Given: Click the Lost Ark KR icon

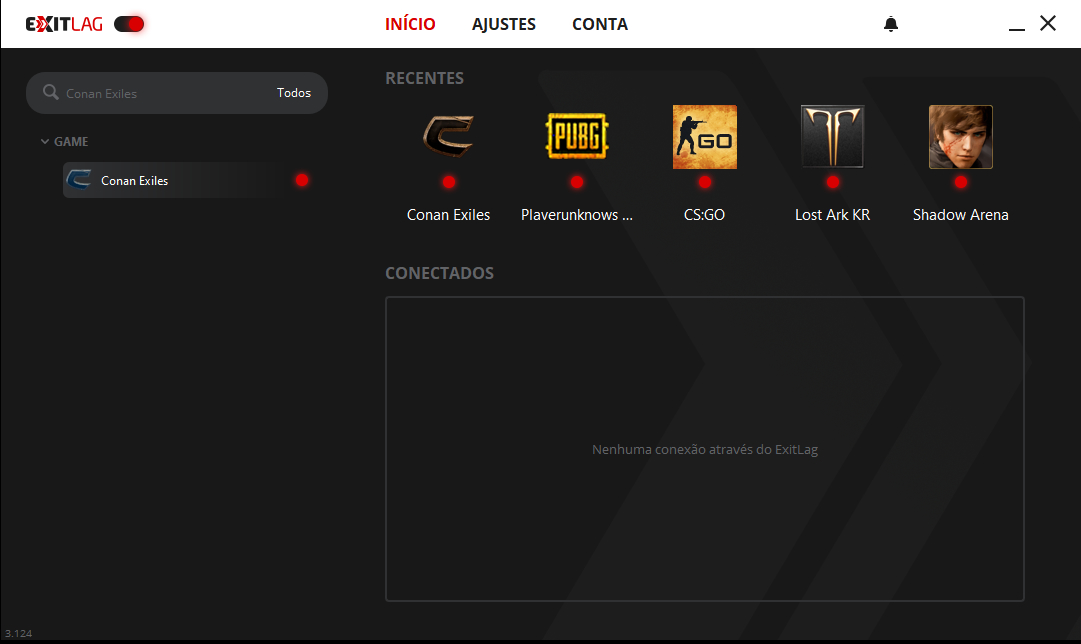Looking at the screenshot, I should coord(832,137).
